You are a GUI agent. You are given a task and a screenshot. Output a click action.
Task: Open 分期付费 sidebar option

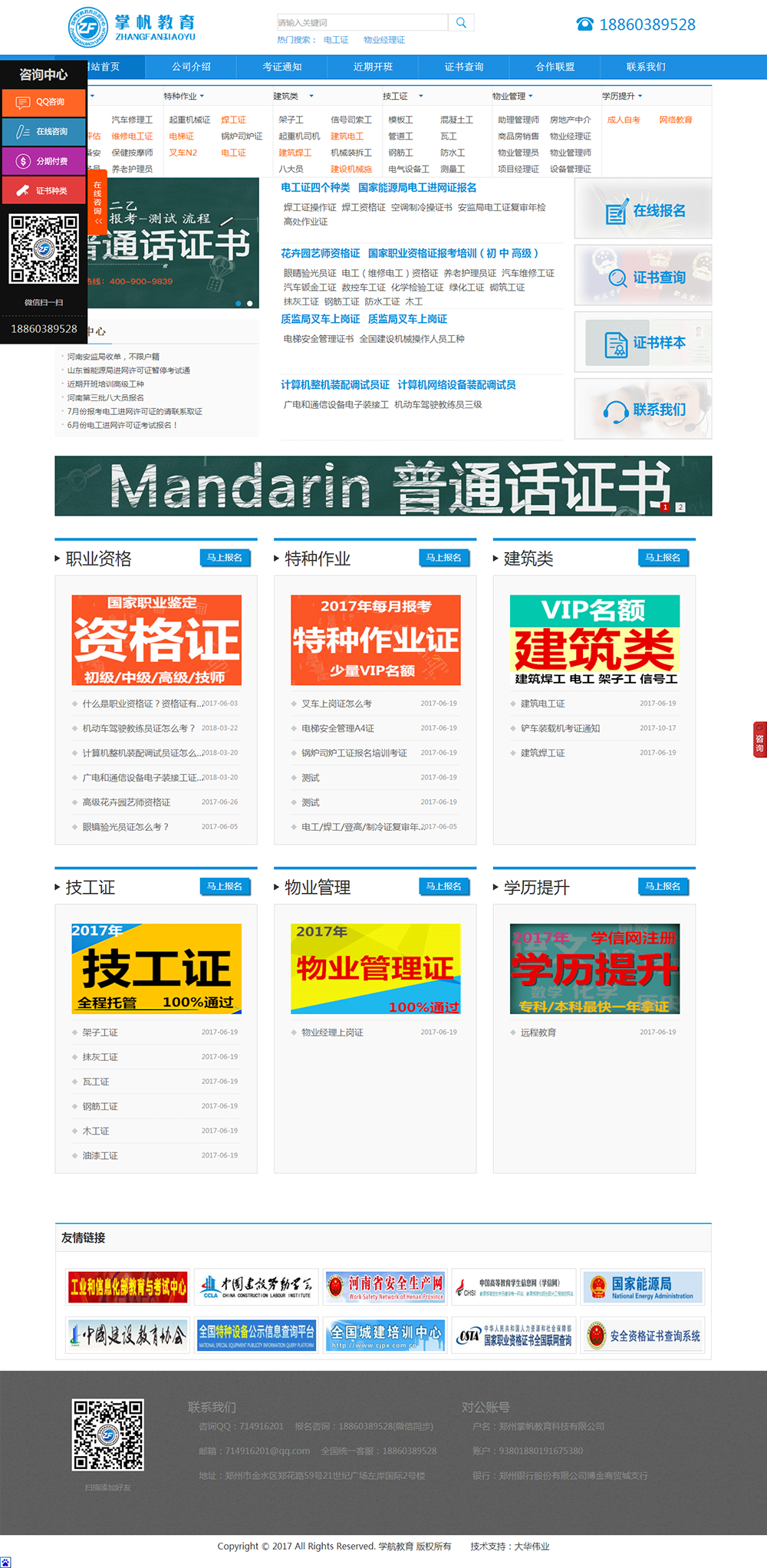[43, 161]
